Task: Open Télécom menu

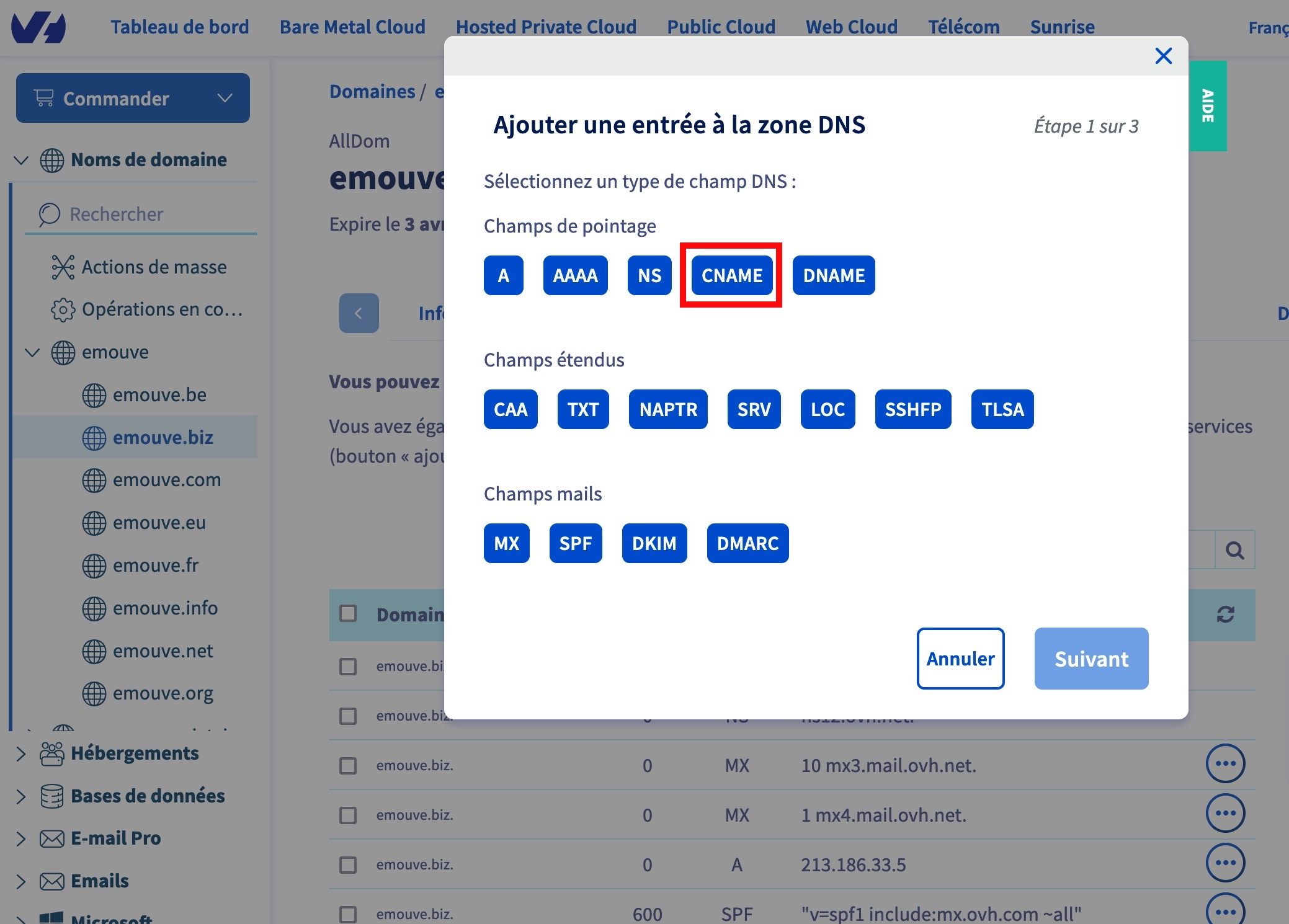Action: (x=963, y=27)
